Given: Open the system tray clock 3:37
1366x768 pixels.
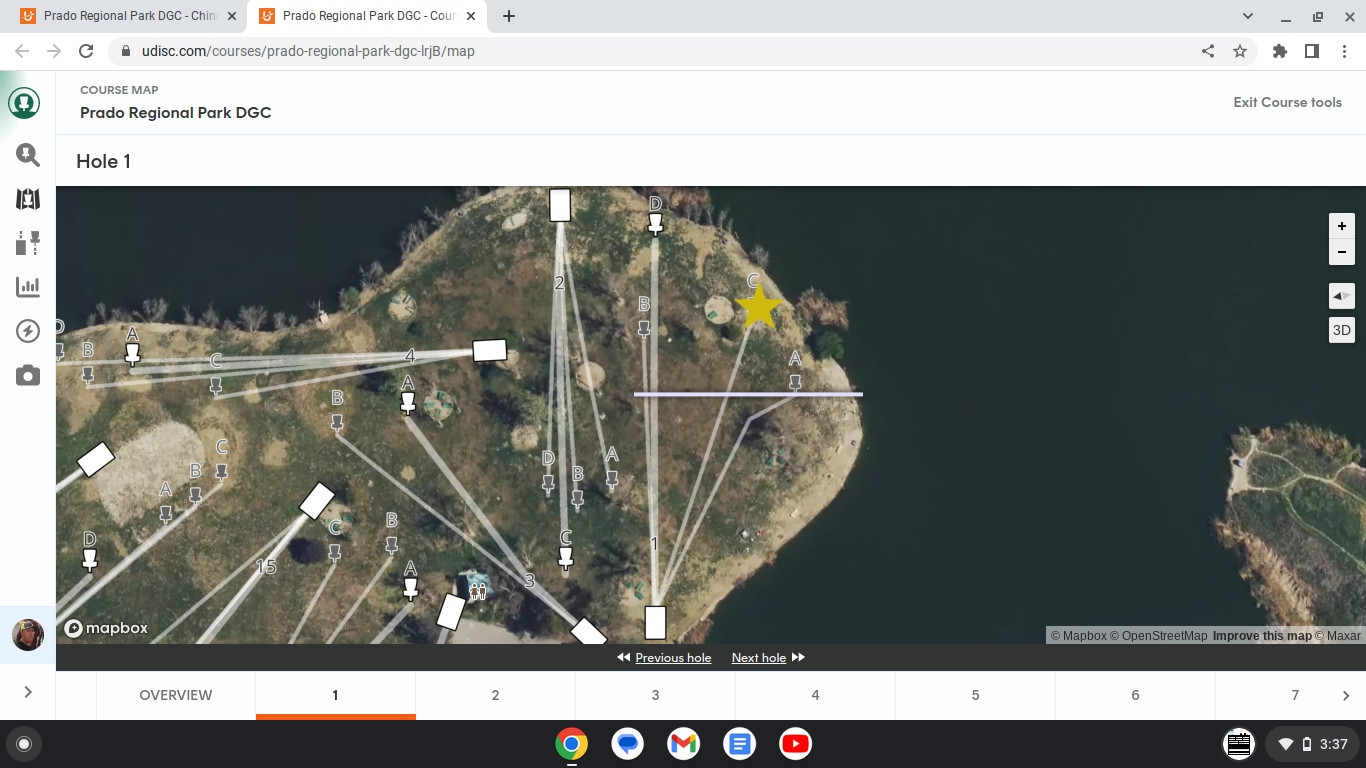Looking at the screenshot, I should (x=1334, y=744).
